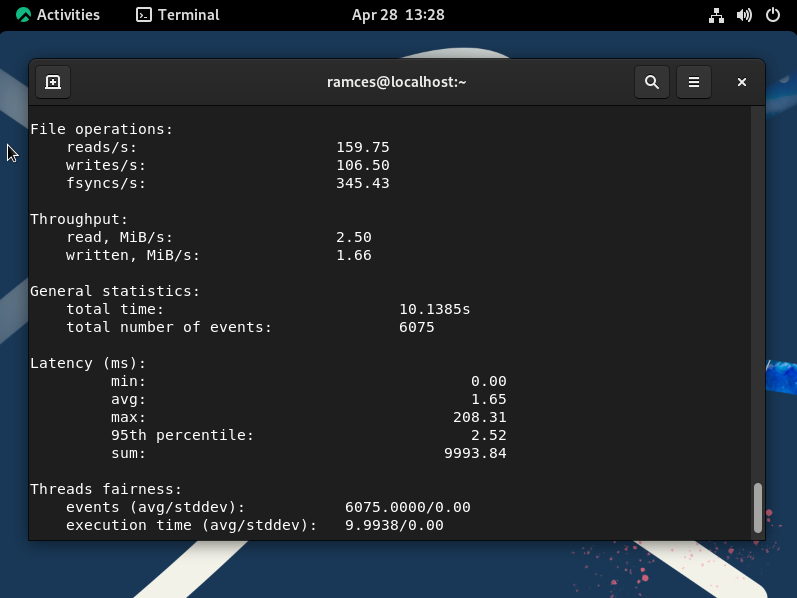Click the "File operations:" heading

click(102, 129)
